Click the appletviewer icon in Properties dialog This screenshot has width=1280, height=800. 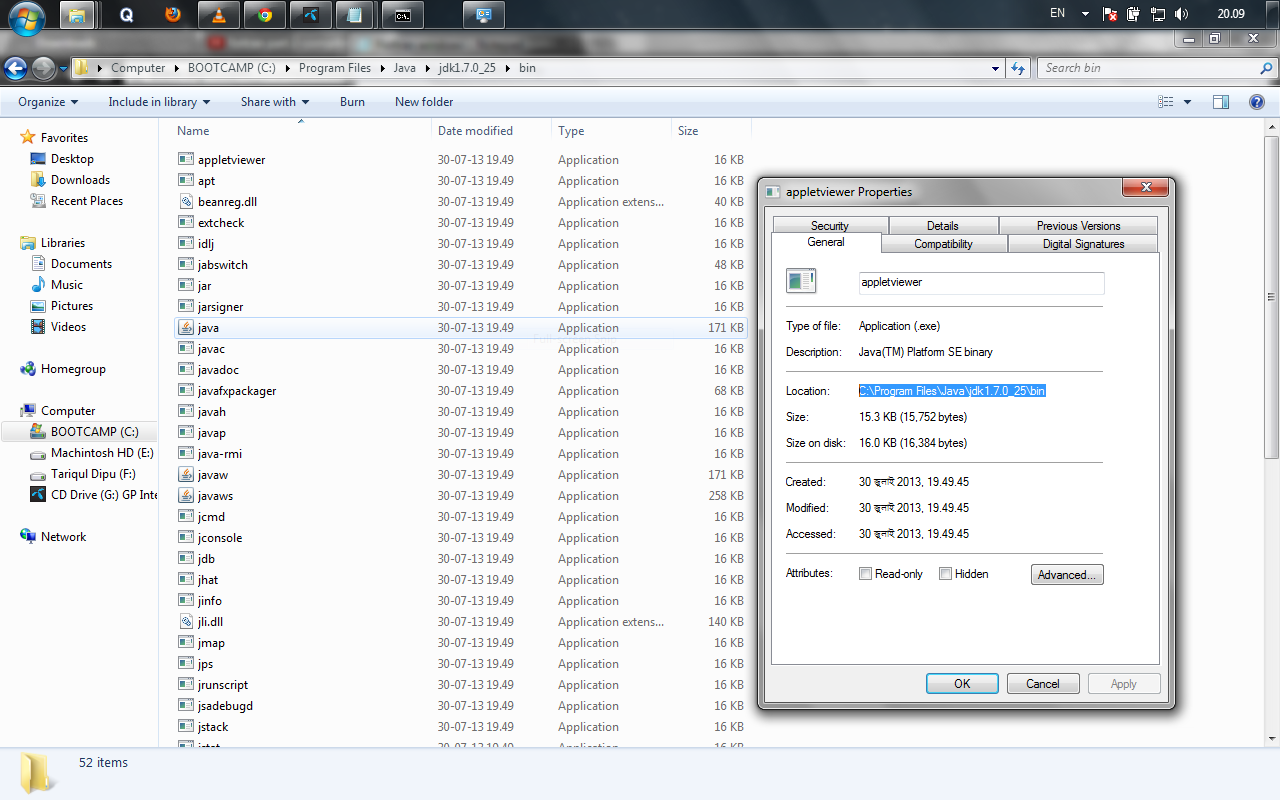tap(801, 281)
